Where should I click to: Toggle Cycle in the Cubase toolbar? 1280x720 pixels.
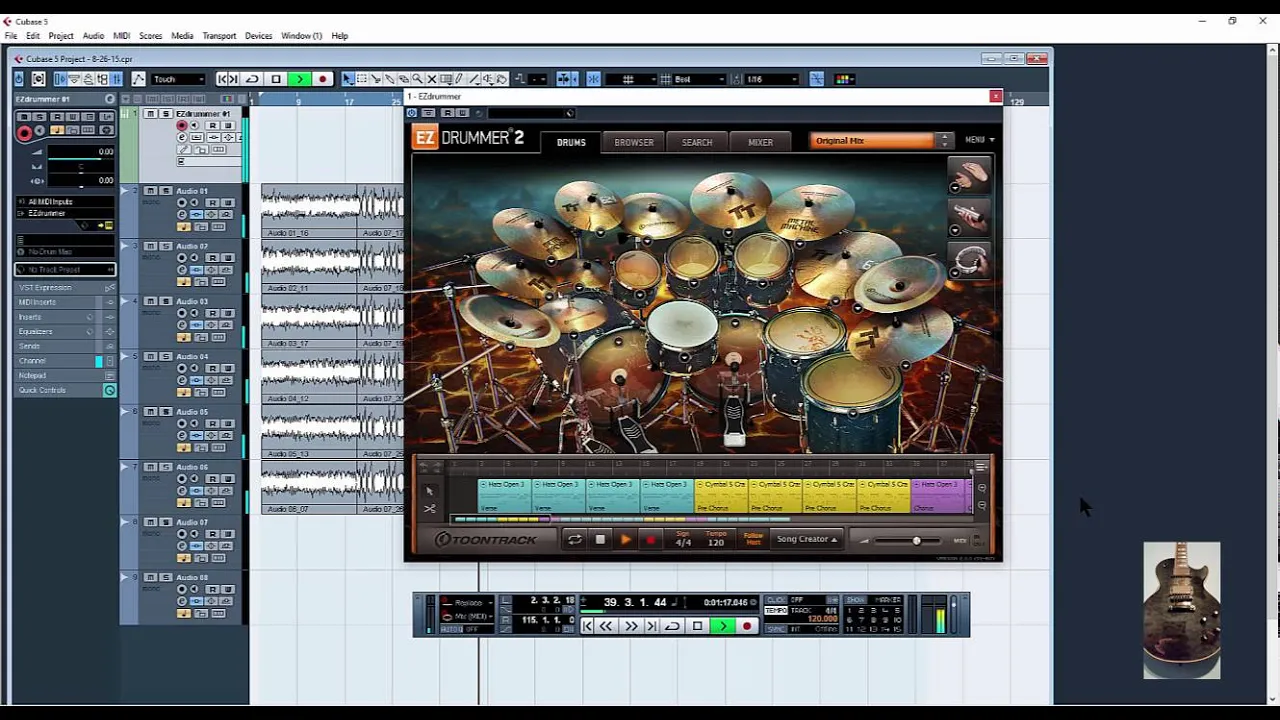tap(252, 79)
